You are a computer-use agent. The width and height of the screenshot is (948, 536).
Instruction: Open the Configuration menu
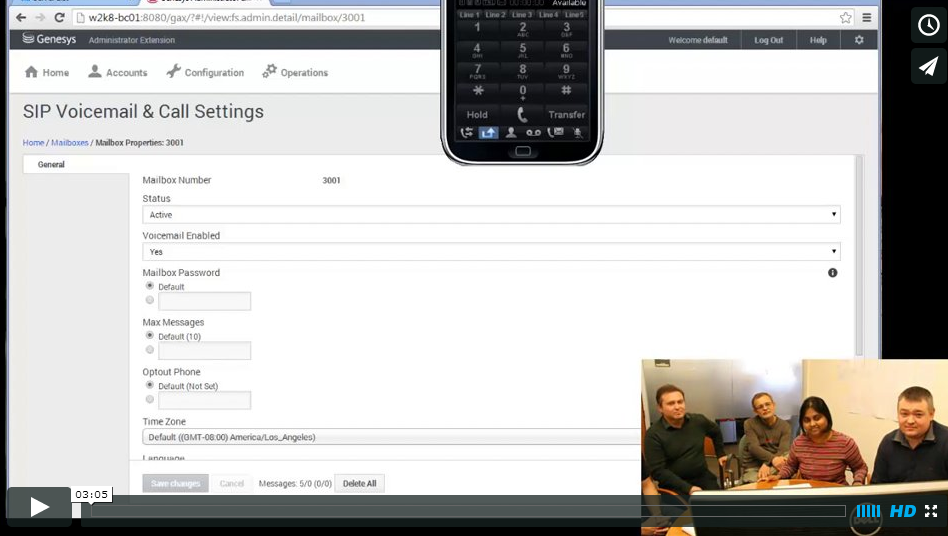(x=205, y=72)
